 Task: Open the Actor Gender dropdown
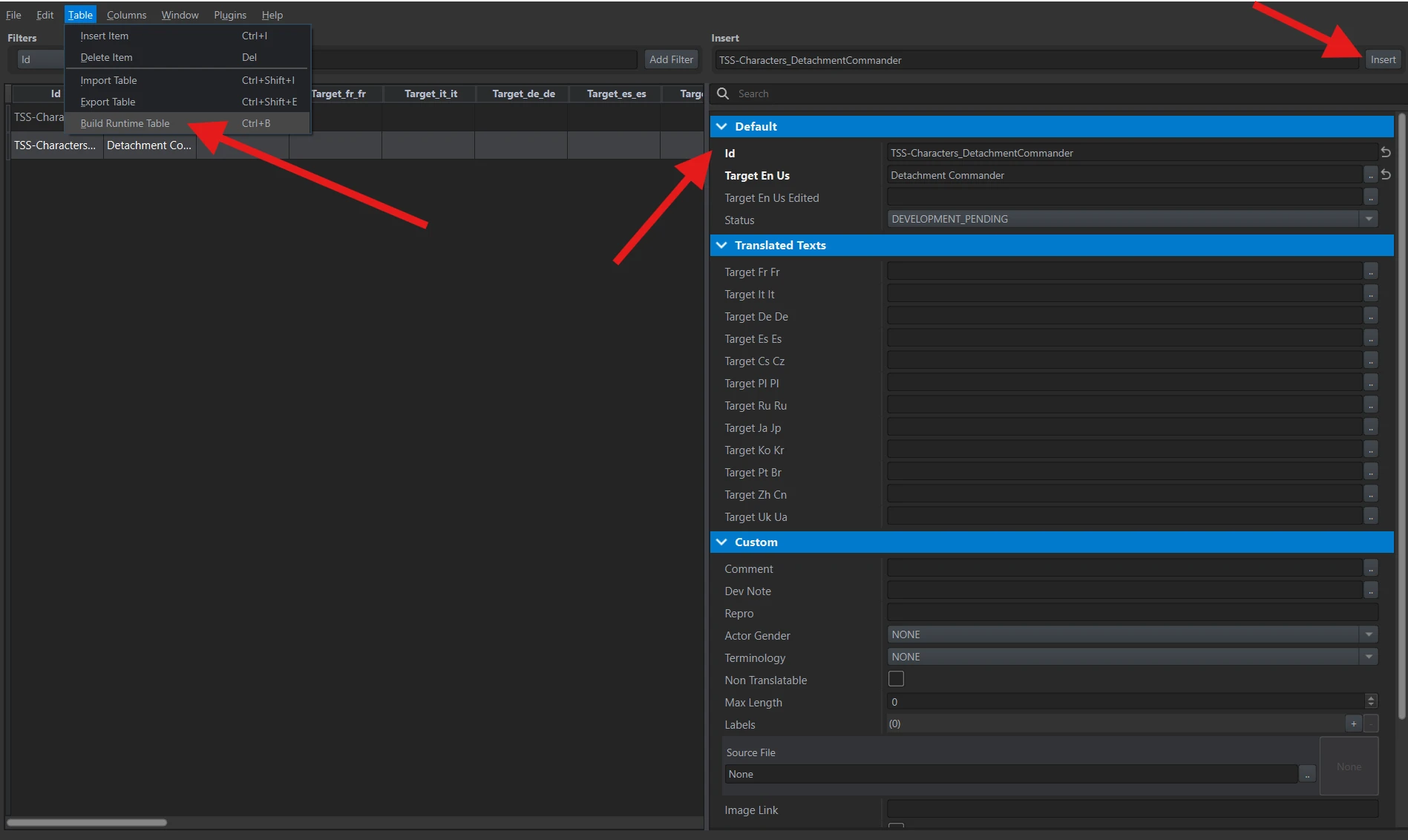tap(1133, 634)
